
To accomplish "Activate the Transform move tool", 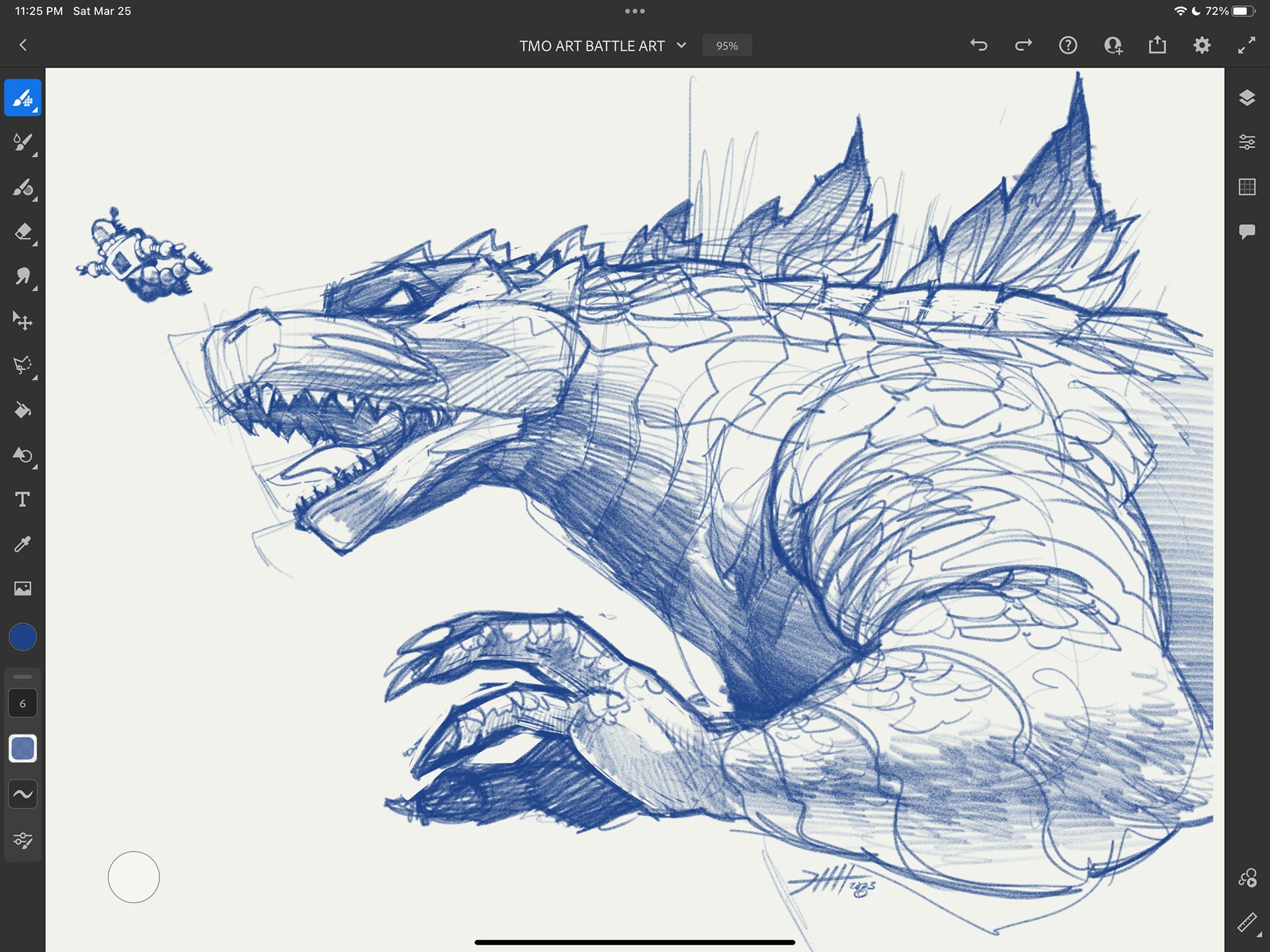I will (22, 321).
